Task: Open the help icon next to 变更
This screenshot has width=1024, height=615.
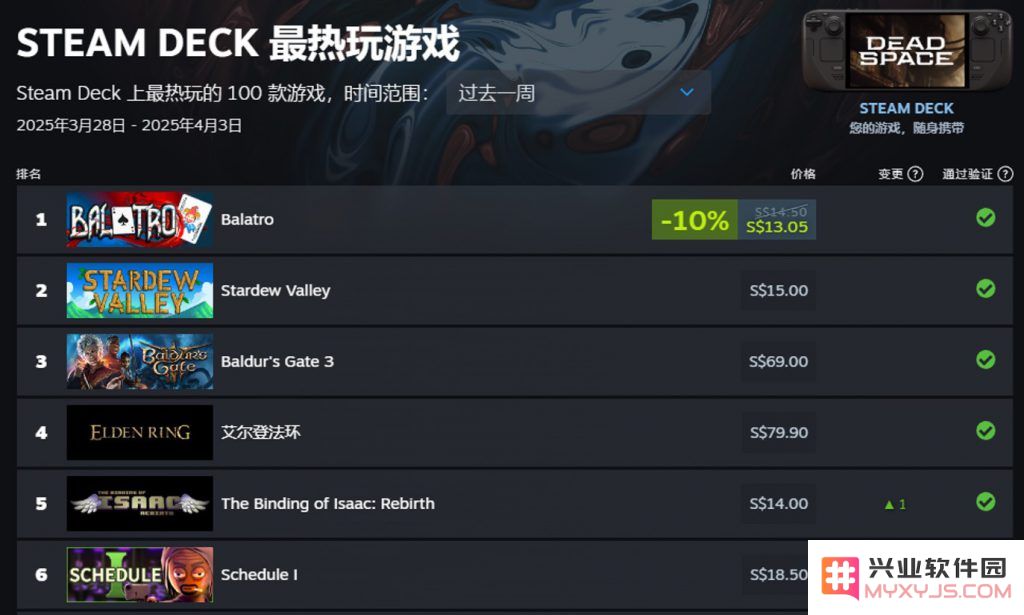Action: pos(916,174)
